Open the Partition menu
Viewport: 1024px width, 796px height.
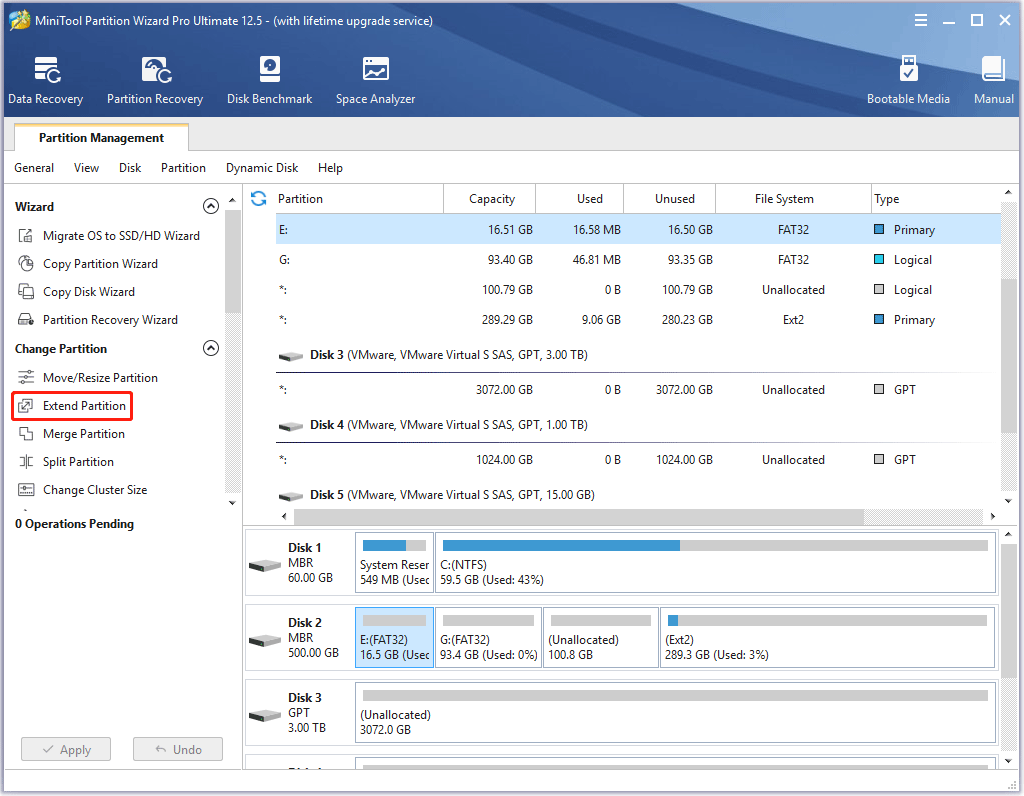pos(184,168)
